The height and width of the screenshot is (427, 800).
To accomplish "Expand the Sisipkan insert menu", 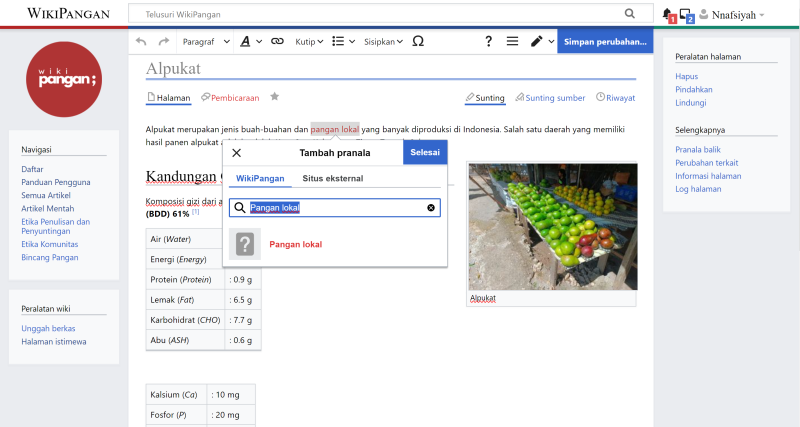I will (383, 41).
